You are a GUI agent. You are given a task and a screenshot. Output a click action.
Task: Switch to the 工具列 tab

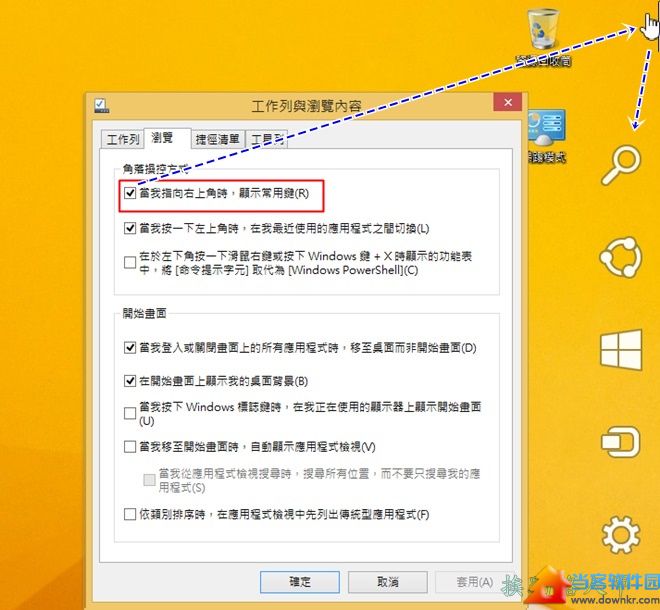[267, 139]
